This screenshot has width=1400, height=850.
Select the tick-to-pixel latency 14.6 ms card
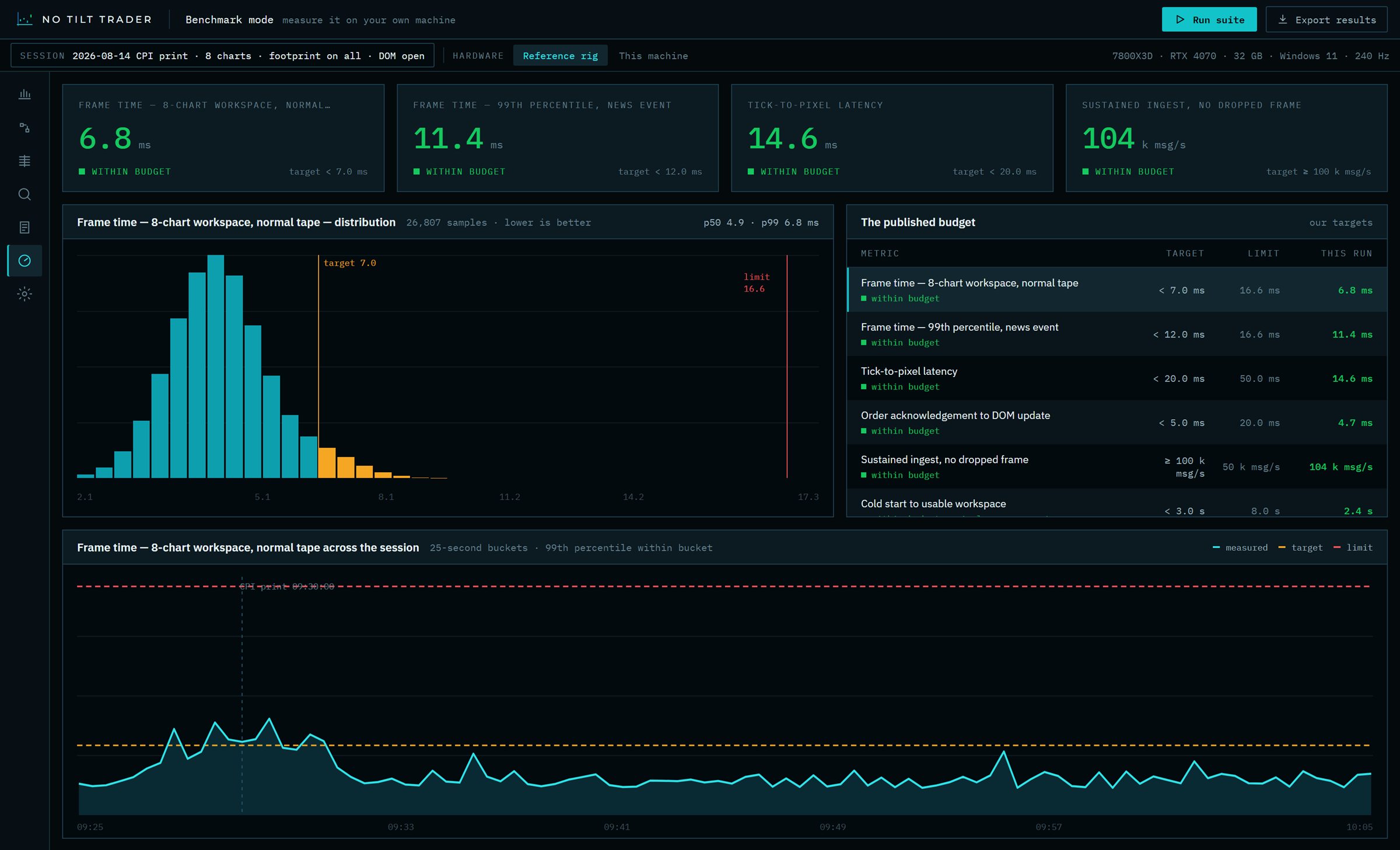pos(892,138)
